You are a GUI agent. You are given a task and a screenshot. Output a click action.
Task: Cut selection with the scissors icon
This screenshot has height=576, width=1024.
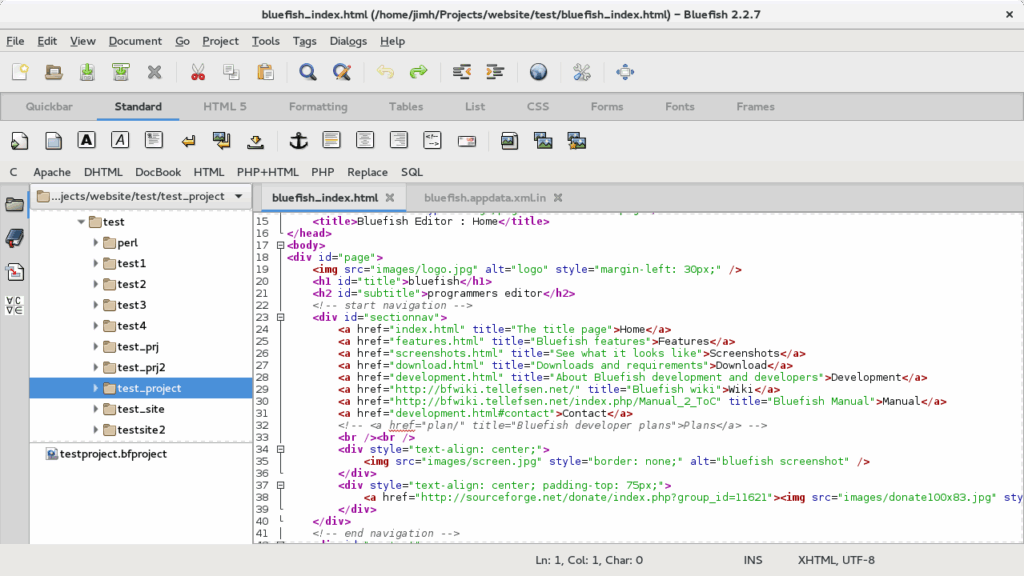[198, 72]
